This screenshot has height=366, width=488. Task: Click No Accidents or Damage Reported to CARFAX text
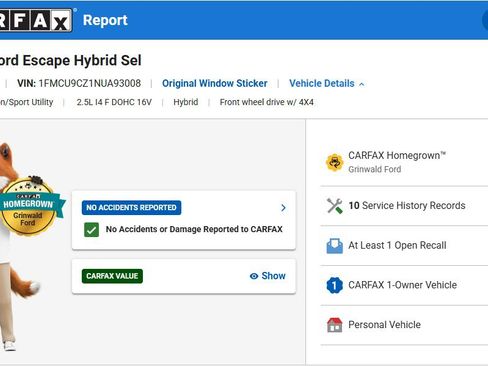194,229
